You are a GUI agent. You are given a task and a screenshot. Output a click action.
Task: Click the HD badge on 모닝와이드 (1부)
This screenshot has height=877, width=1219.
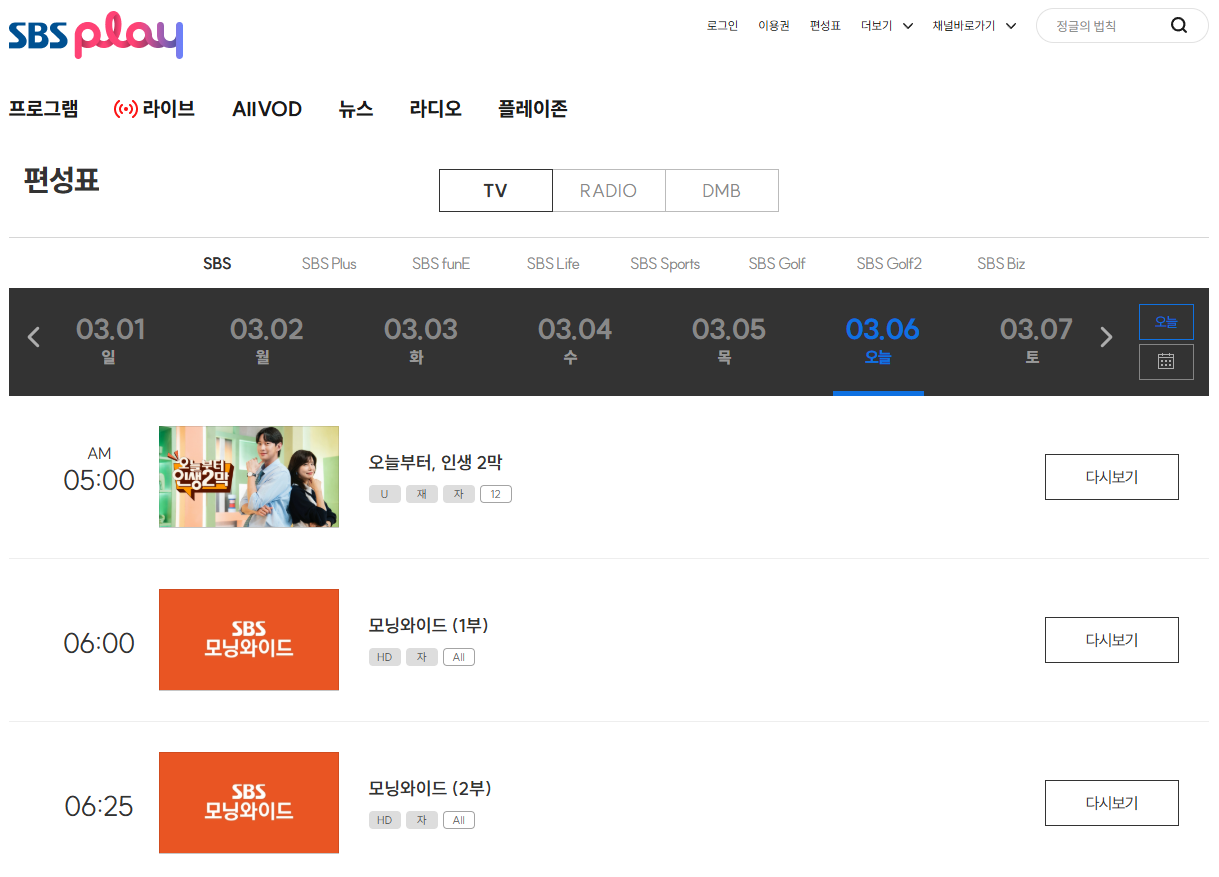[x=385, y=657]
